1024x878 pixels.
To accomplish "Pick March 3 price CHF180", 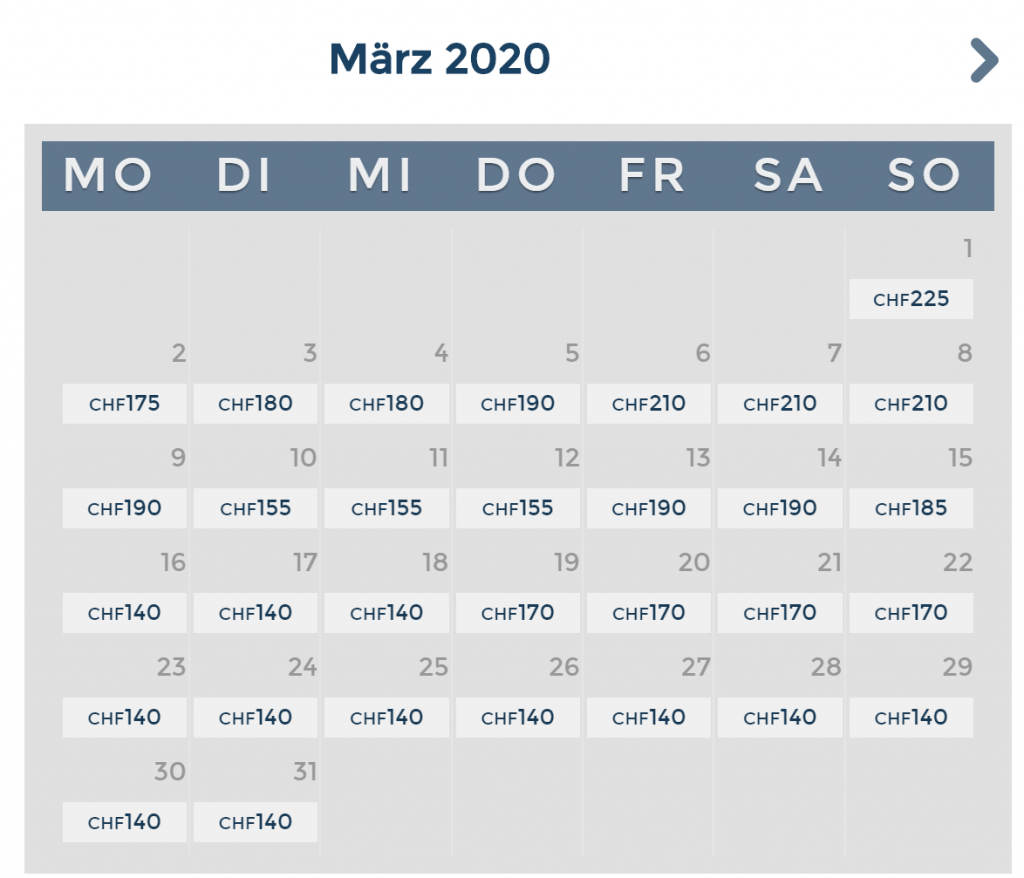I will click(x=255, y=404).
